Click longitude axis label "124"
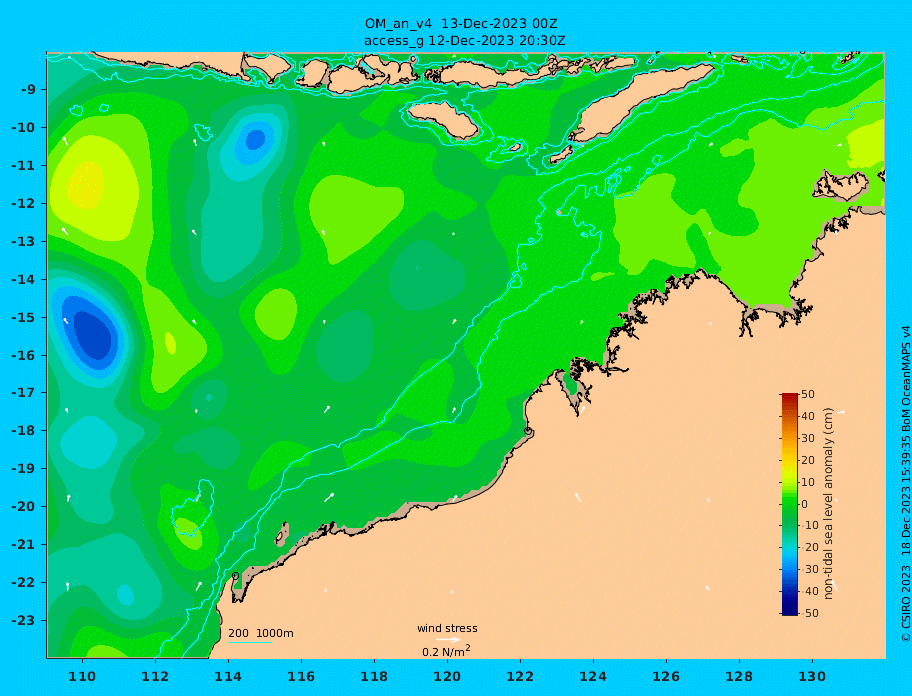912x696 pixels. point(593,676)
